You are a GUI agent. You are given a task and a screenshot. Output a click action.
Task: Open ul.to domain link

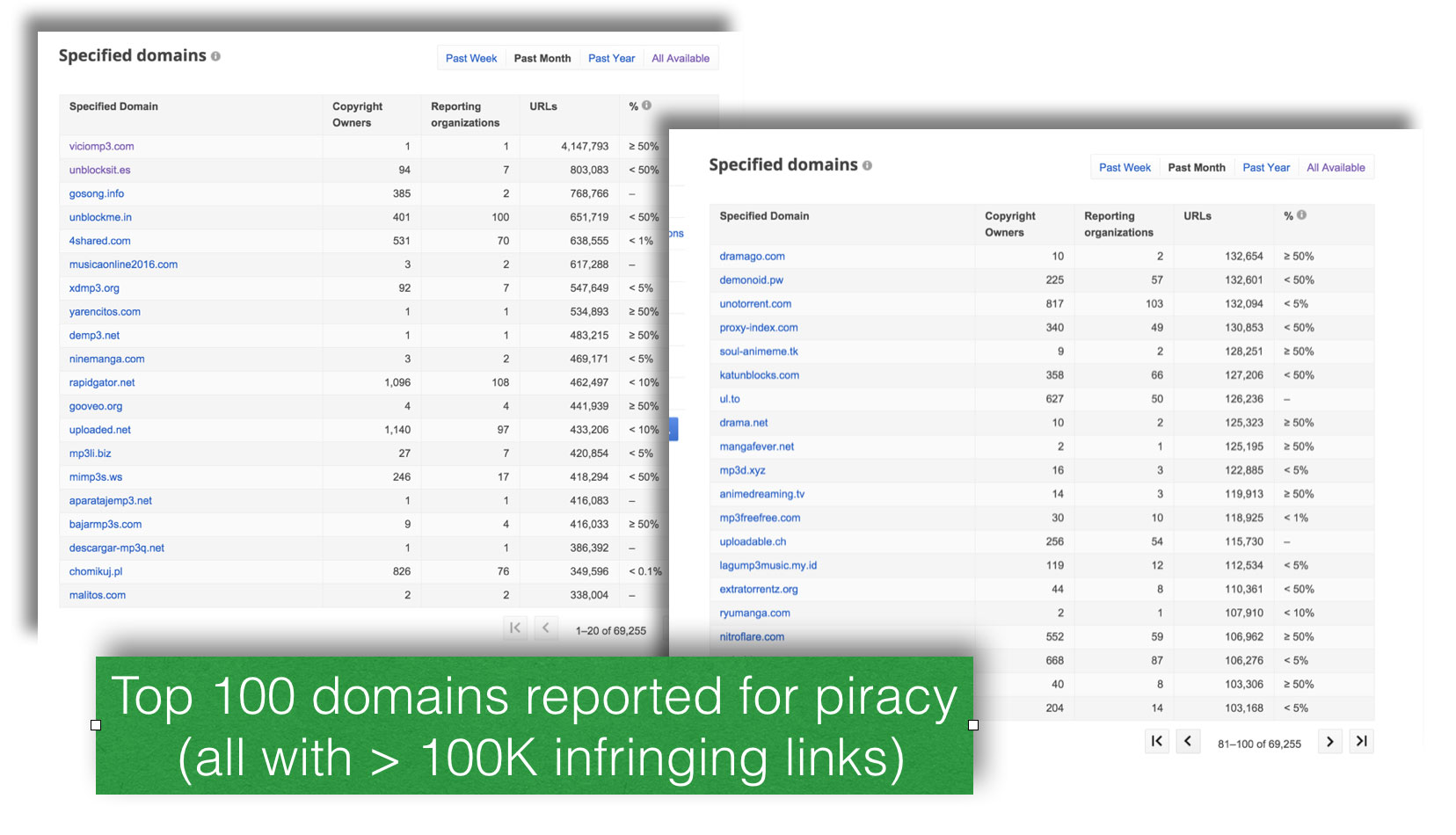730,399
